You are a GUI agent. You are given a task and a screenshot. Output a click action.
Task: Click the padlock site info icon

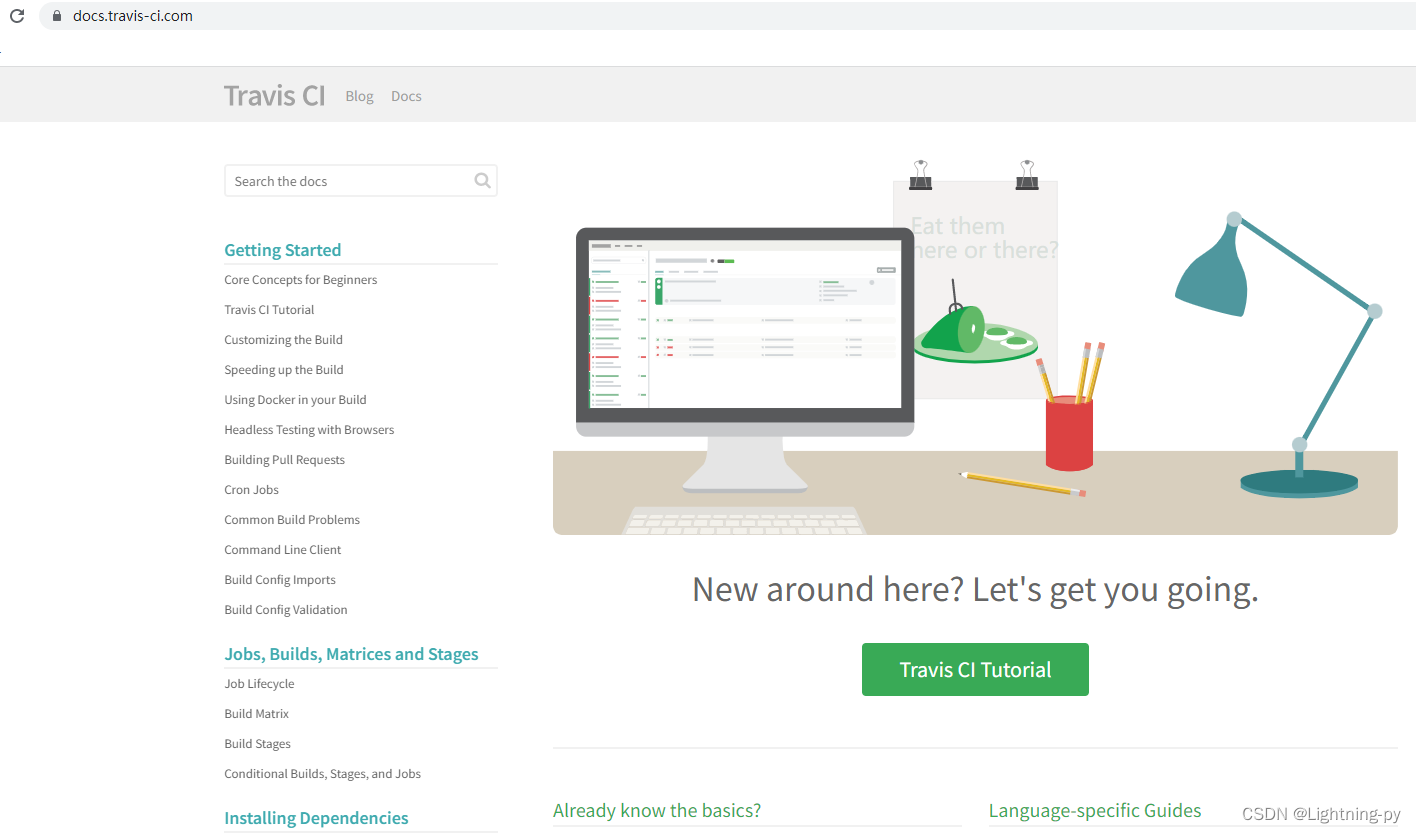(x=56, y=16)
